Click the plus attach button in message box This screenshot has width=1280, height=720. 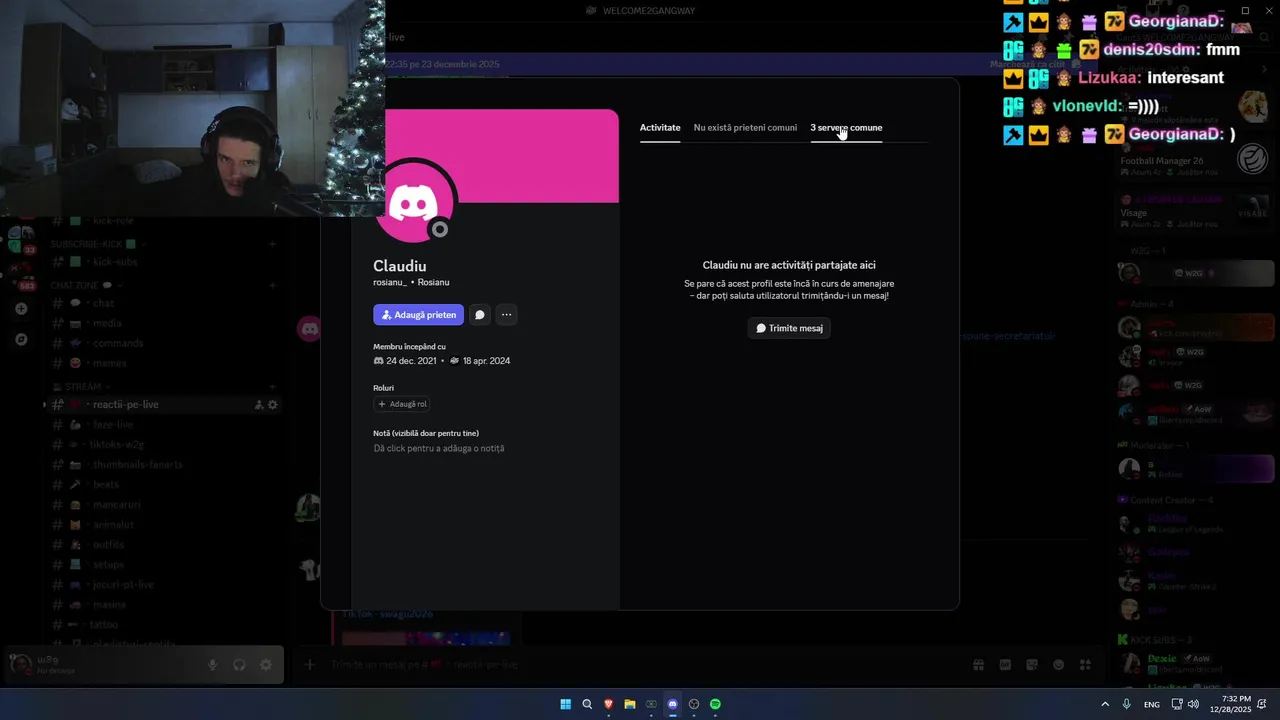310,665
